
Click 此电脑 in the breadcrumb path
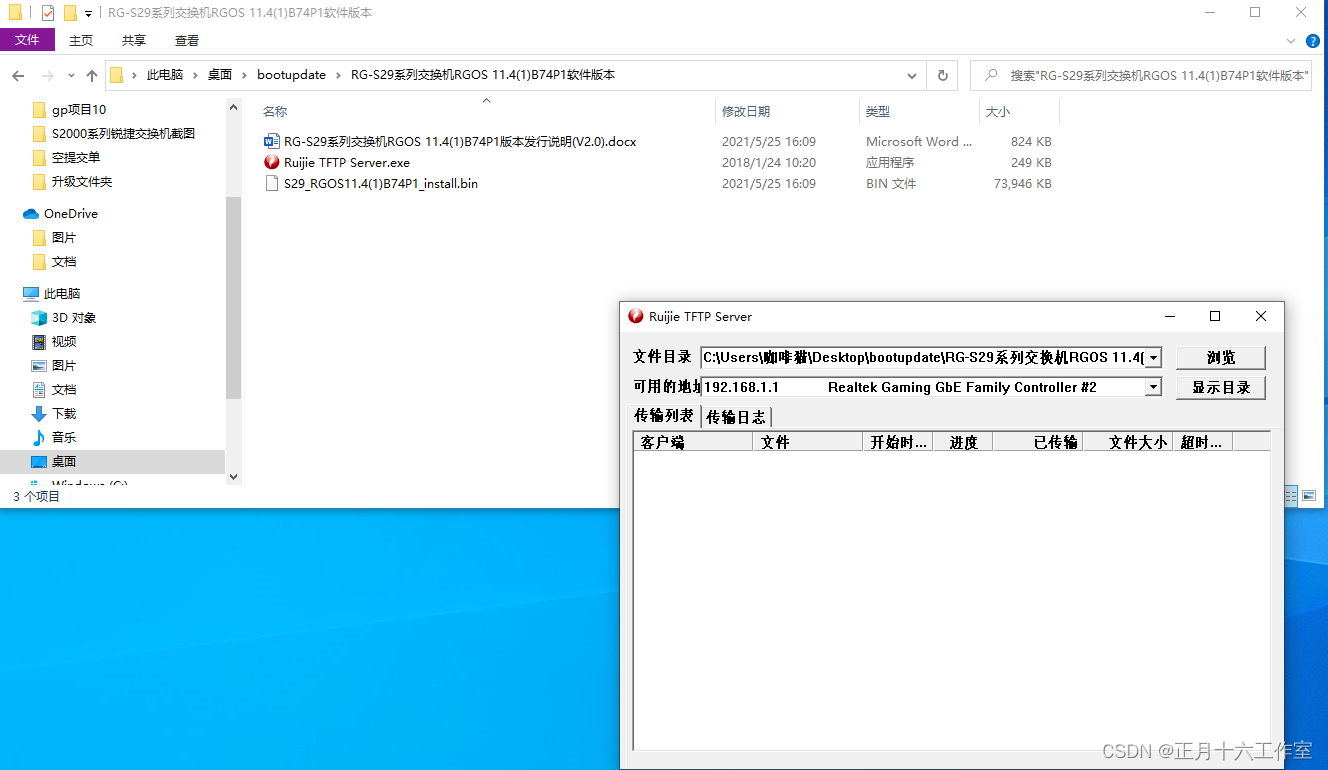click(165, 75)
